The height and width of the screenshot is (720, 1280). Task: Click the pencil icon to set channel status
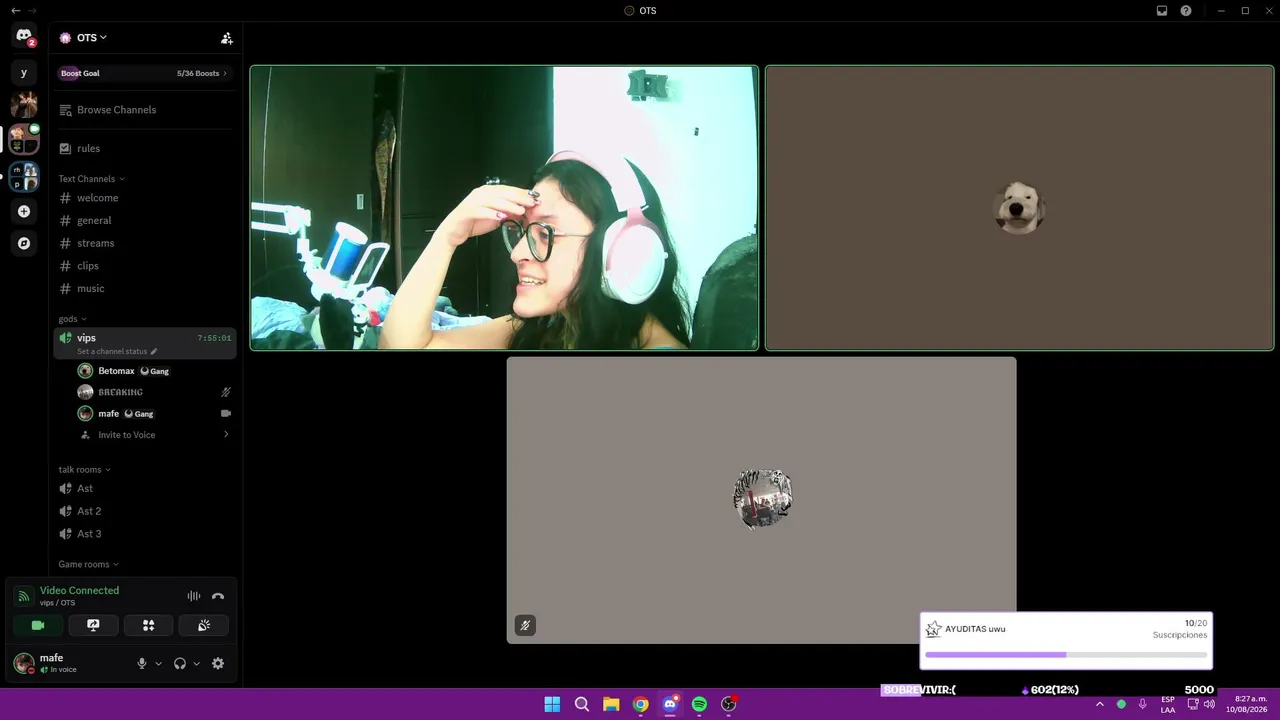[153, 352]
